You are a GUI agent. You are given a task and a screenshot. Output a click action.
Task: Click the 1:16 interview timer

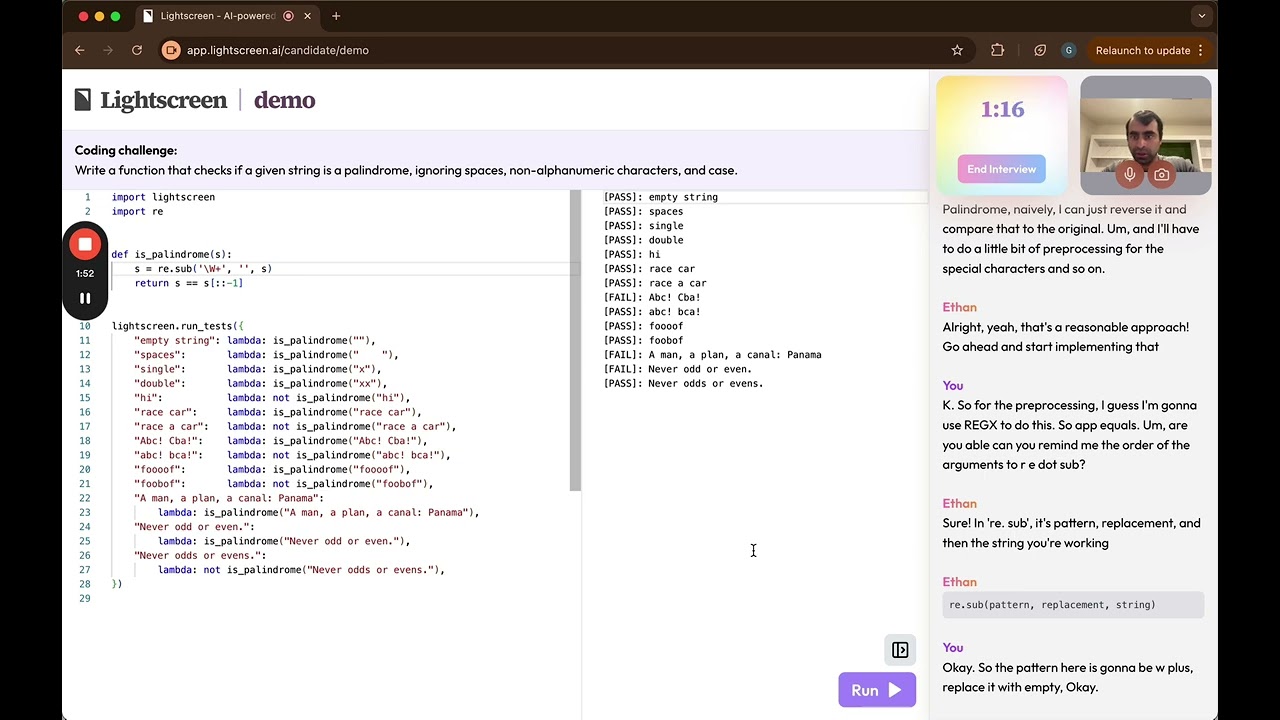pos(1002,110)
